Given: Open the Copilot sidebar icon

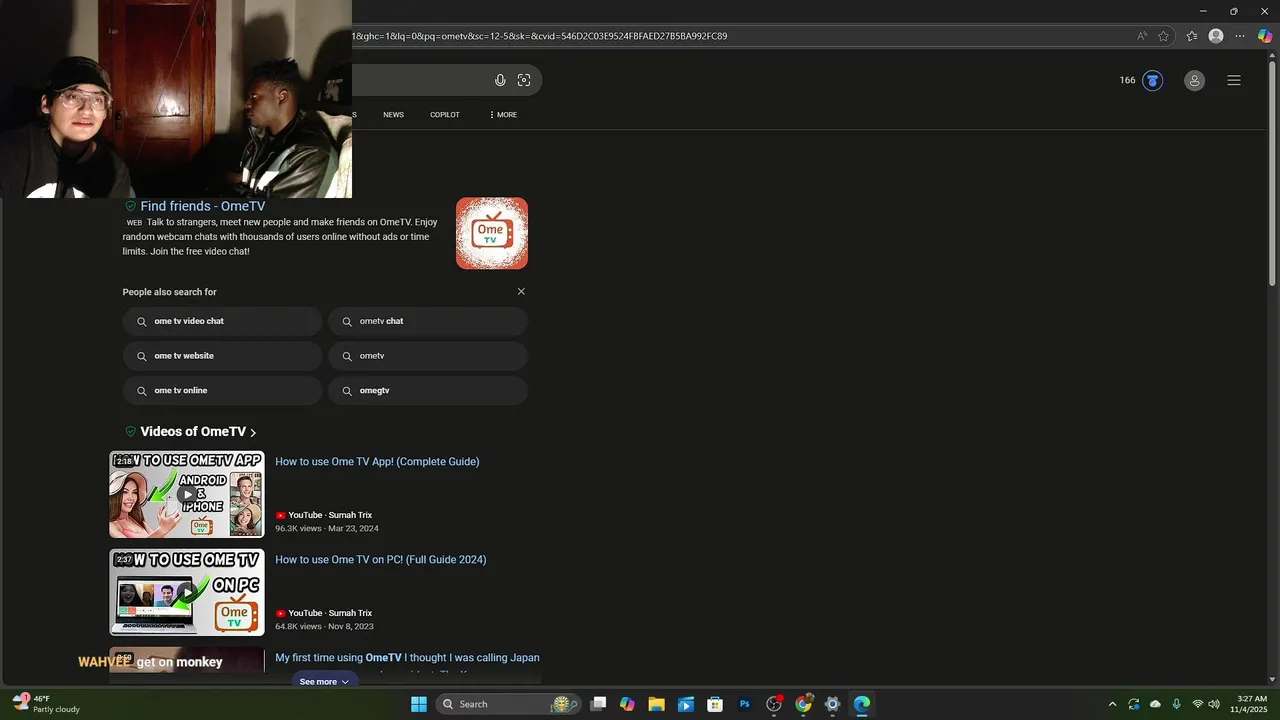Looking at the screenshot, I should tap(1265, 36).
